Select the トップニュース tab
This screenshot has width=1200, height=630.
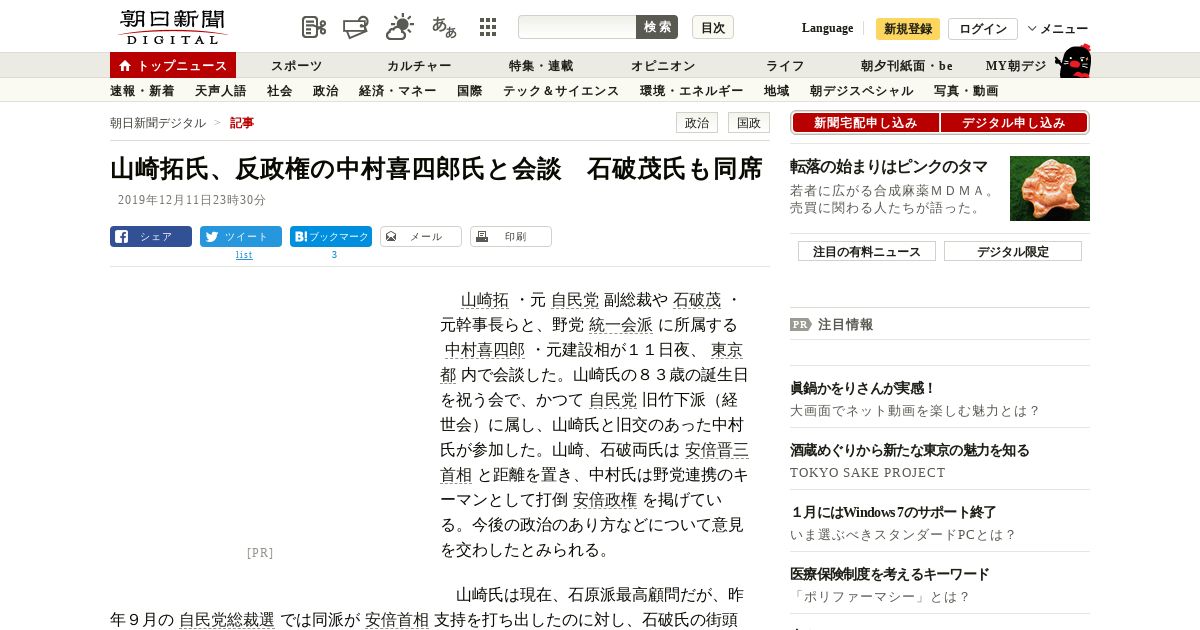pos(173,65)
